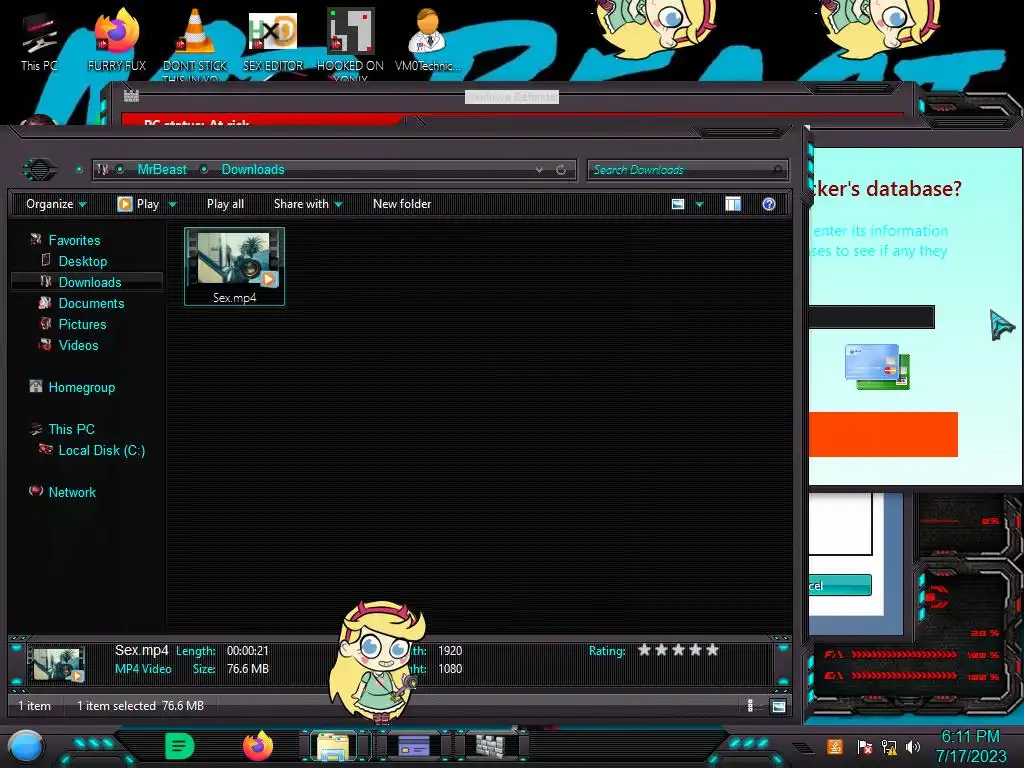
Task: Open Pictures in navigation pane
Action: click(x=82, y=324)
